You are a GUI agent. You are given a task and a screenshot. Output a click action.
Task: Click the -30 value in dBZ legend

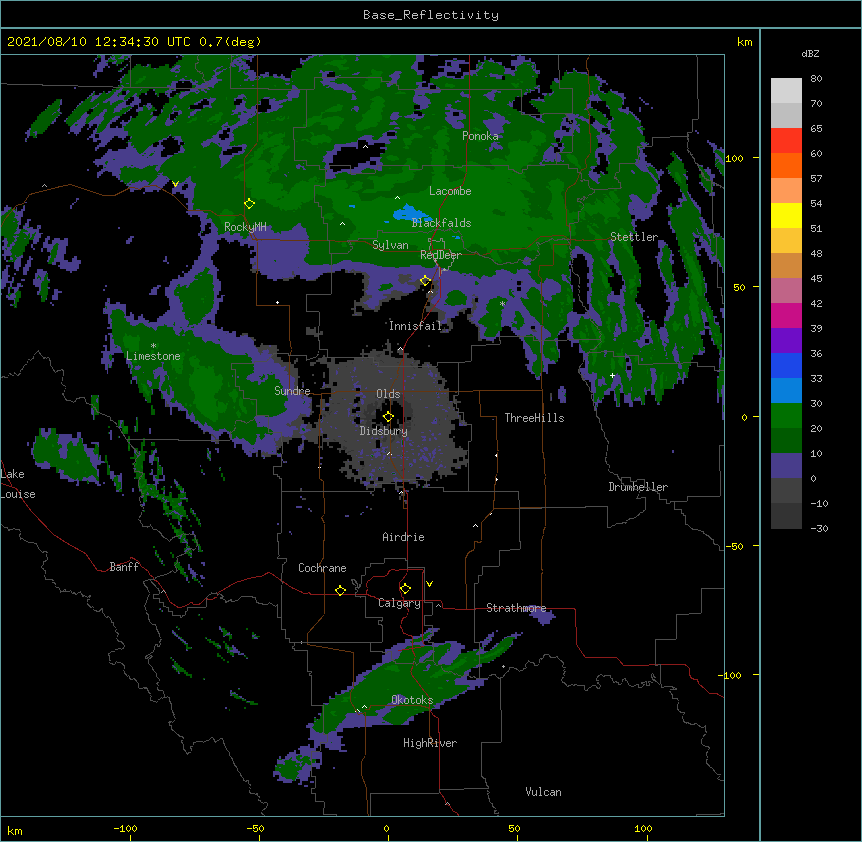pyautogui.click(x=819, y=529)
